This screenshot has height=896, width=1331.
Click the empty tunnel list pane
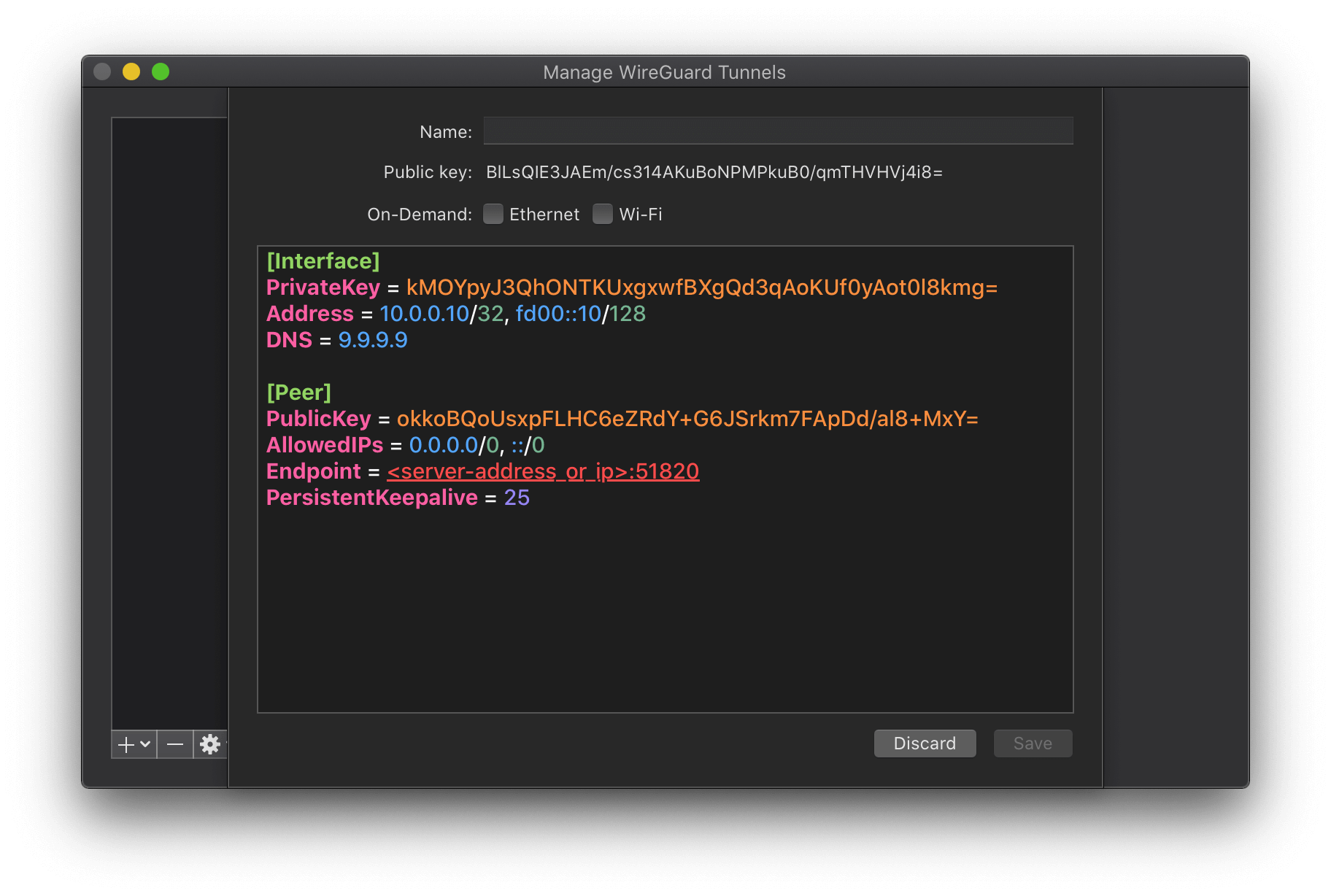point(169,423)
